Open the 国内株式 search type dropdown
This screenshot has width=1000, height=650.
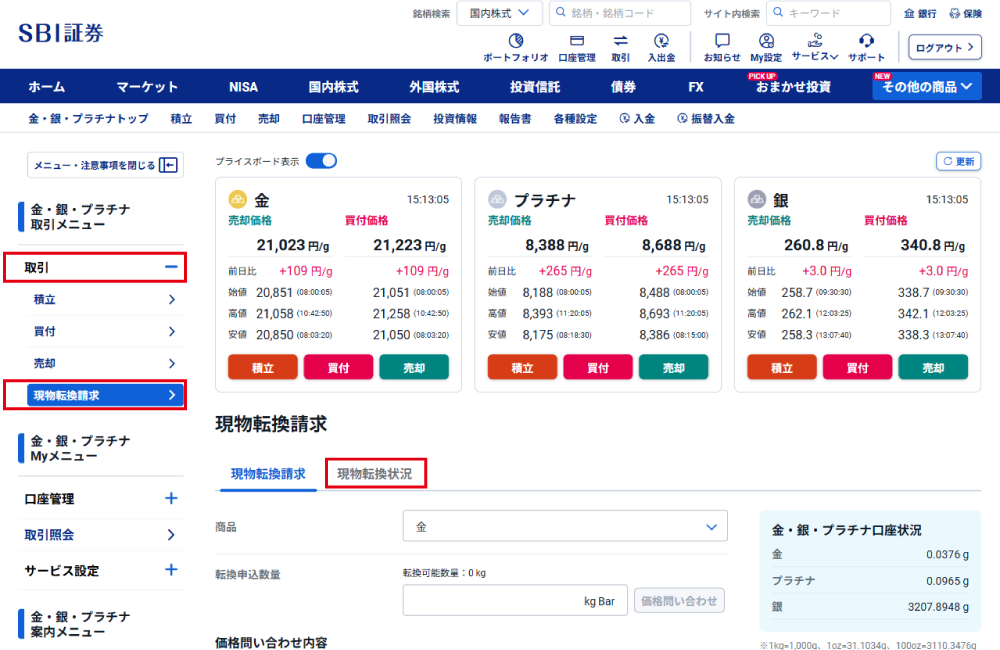point(500,13)
